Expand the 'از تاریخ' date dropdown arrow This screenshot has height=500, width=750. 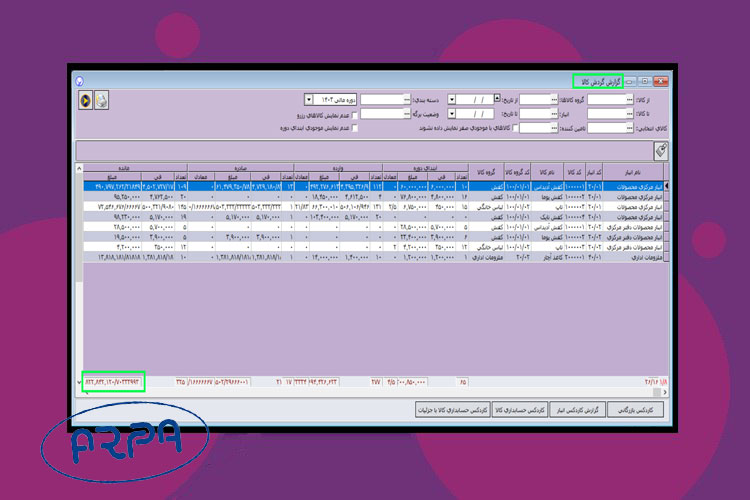[x=453, y=100]
